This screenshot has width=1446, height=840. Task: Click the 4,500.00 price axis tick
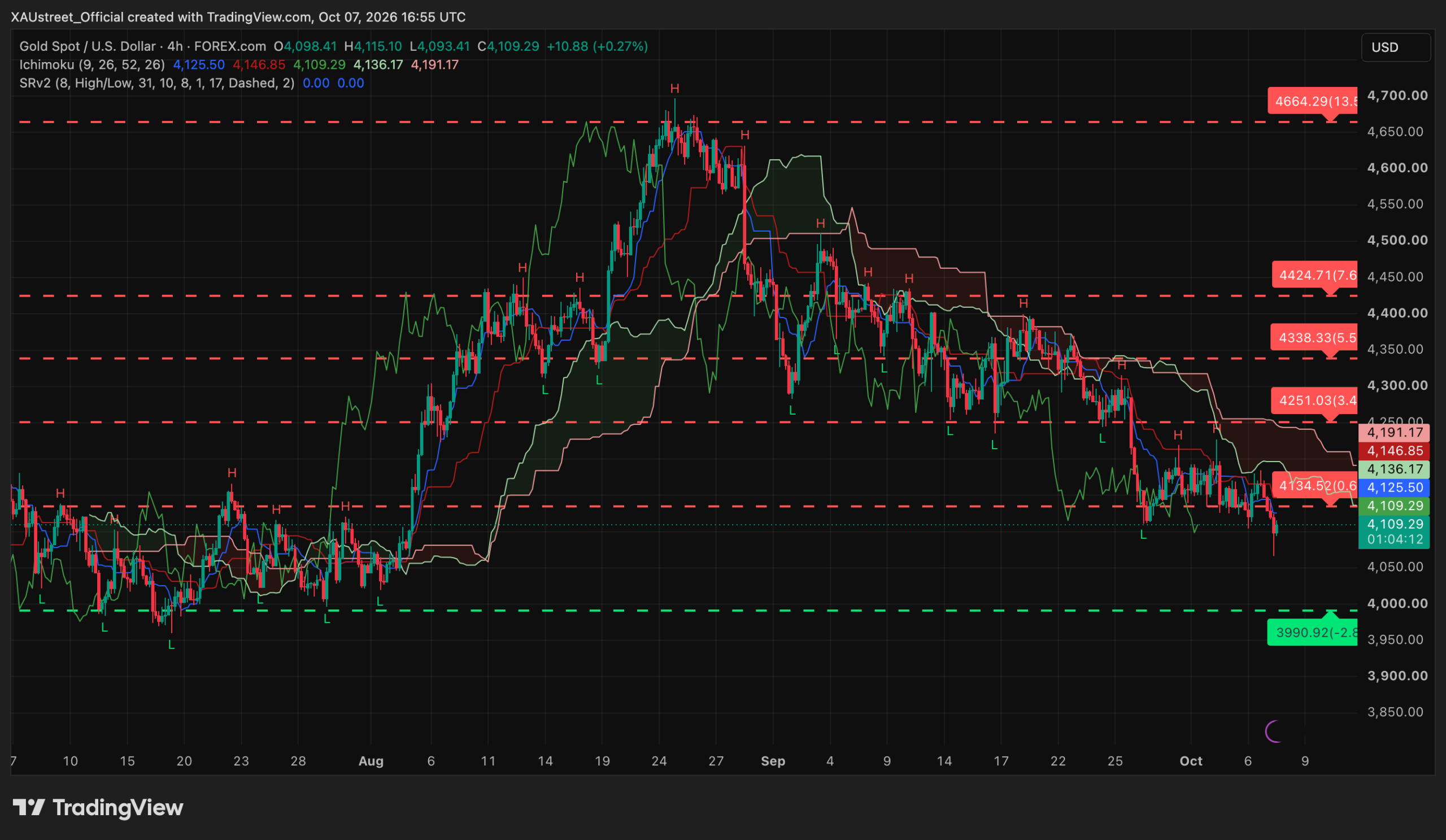click(1397, 240)
